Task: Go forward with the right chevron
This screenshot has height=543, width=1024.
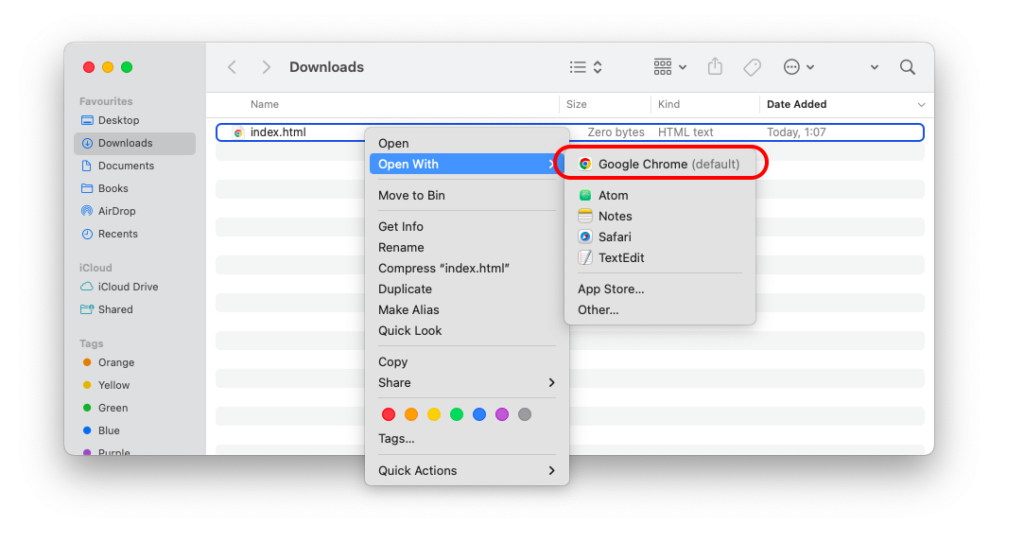Action: click(x=266, y=67)
